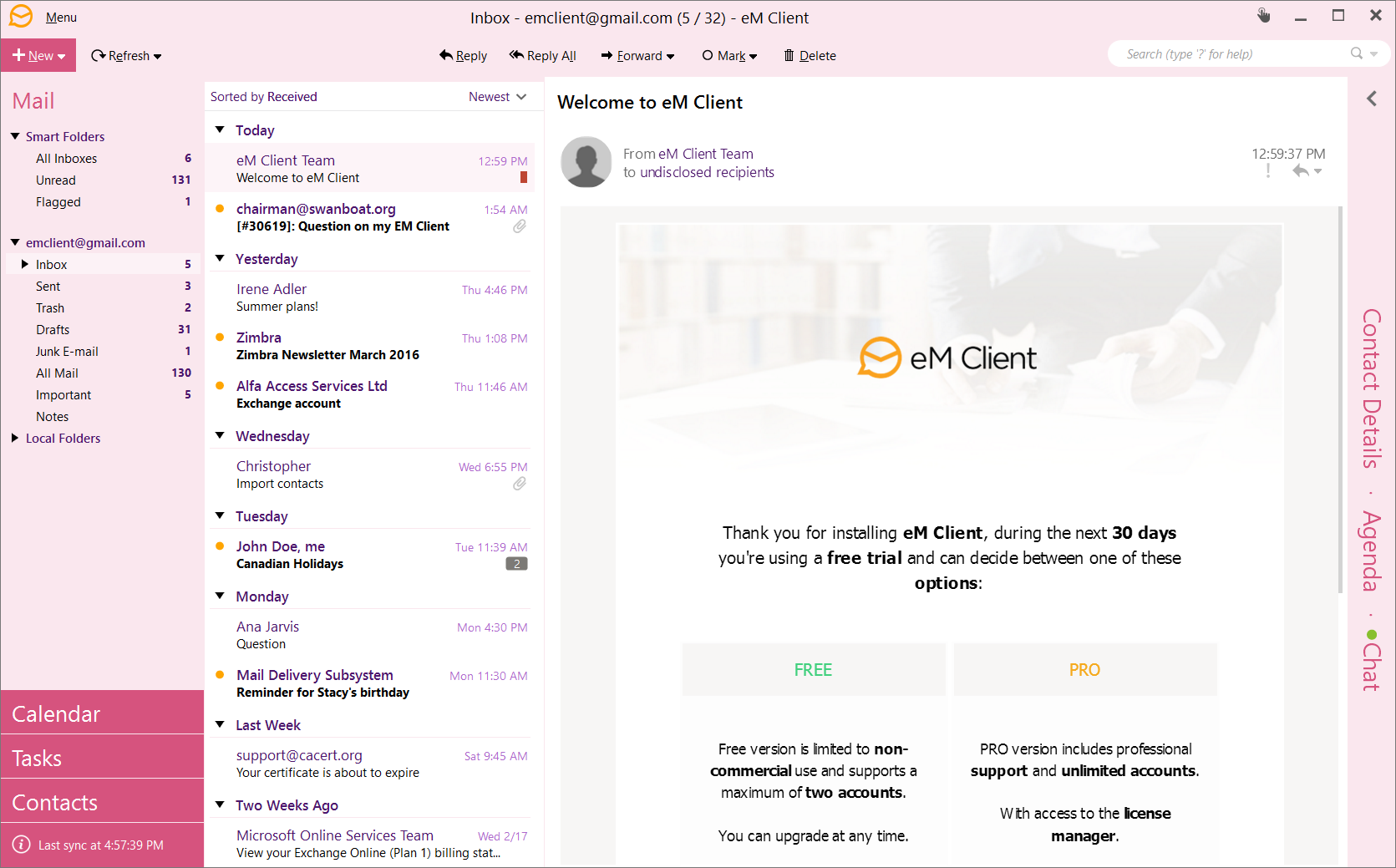Toggle unread dot on Mail Delivery Subsystem
This screenshot has width=1396, height=868.
(x=220, y=675)
